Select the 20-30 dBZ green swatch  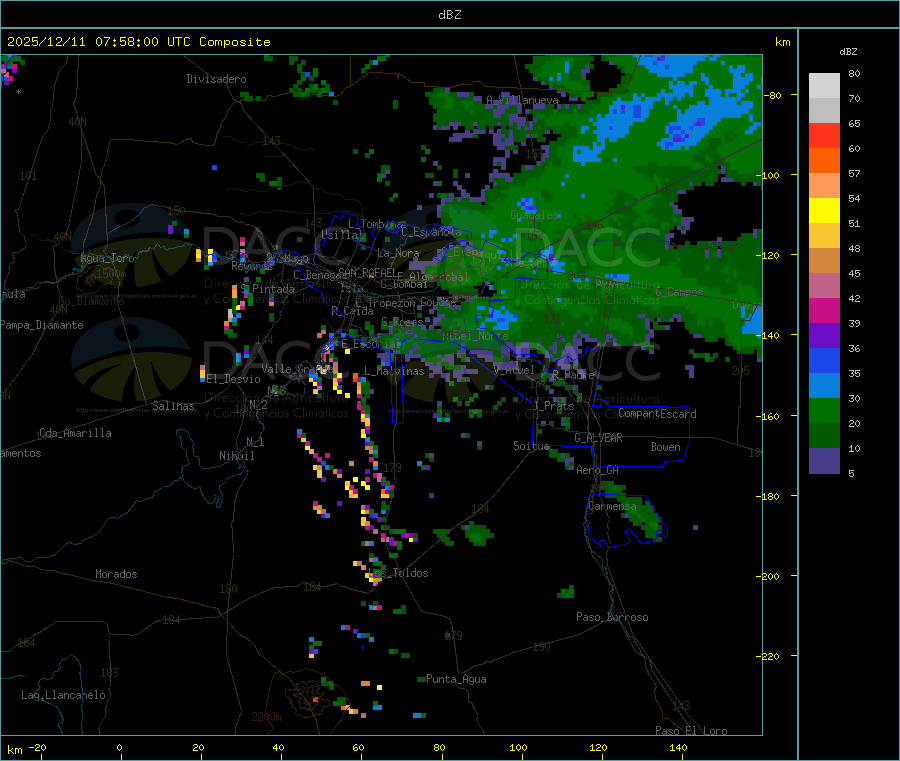click(824, 411)
